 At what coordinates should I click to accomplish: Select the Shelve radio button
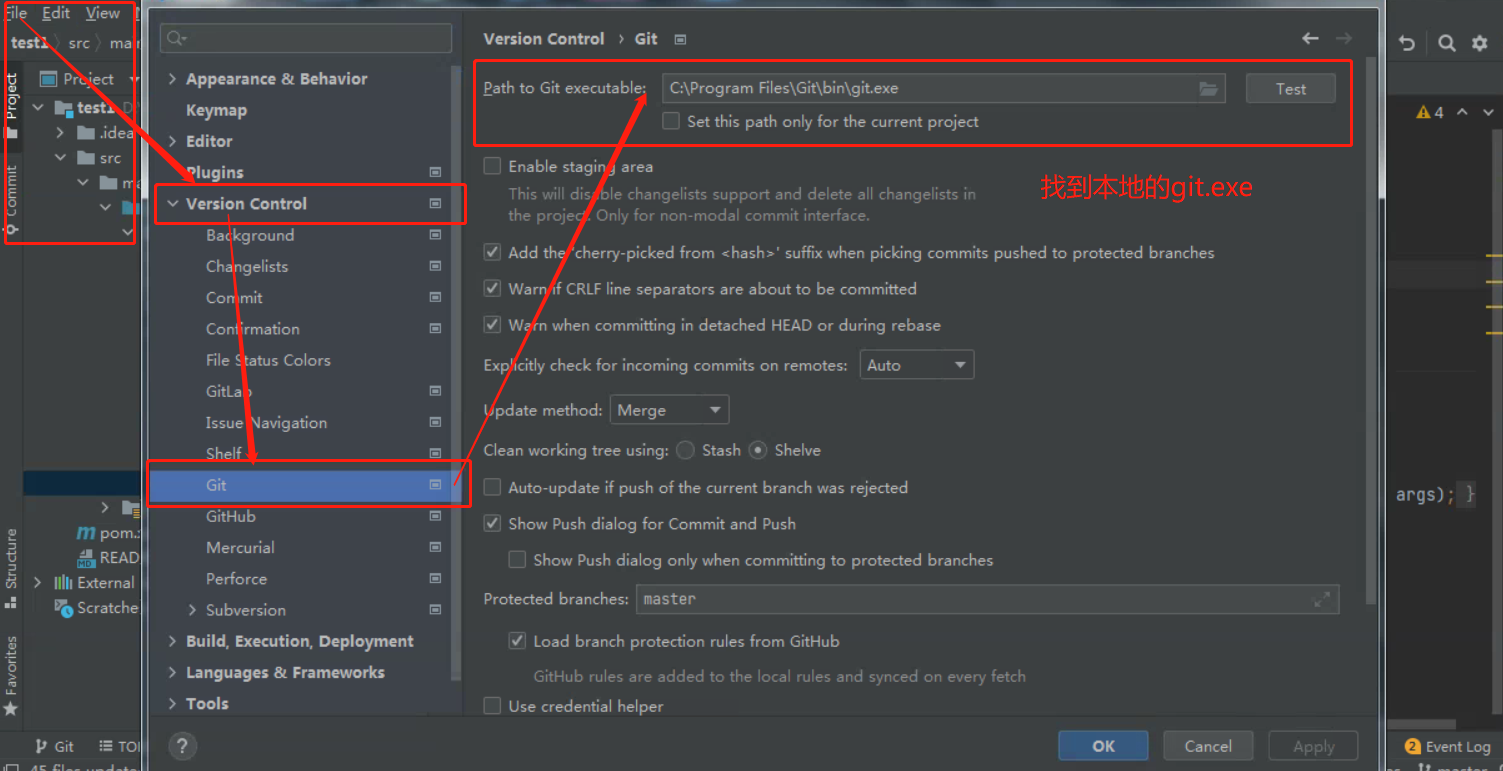[758, 450]
